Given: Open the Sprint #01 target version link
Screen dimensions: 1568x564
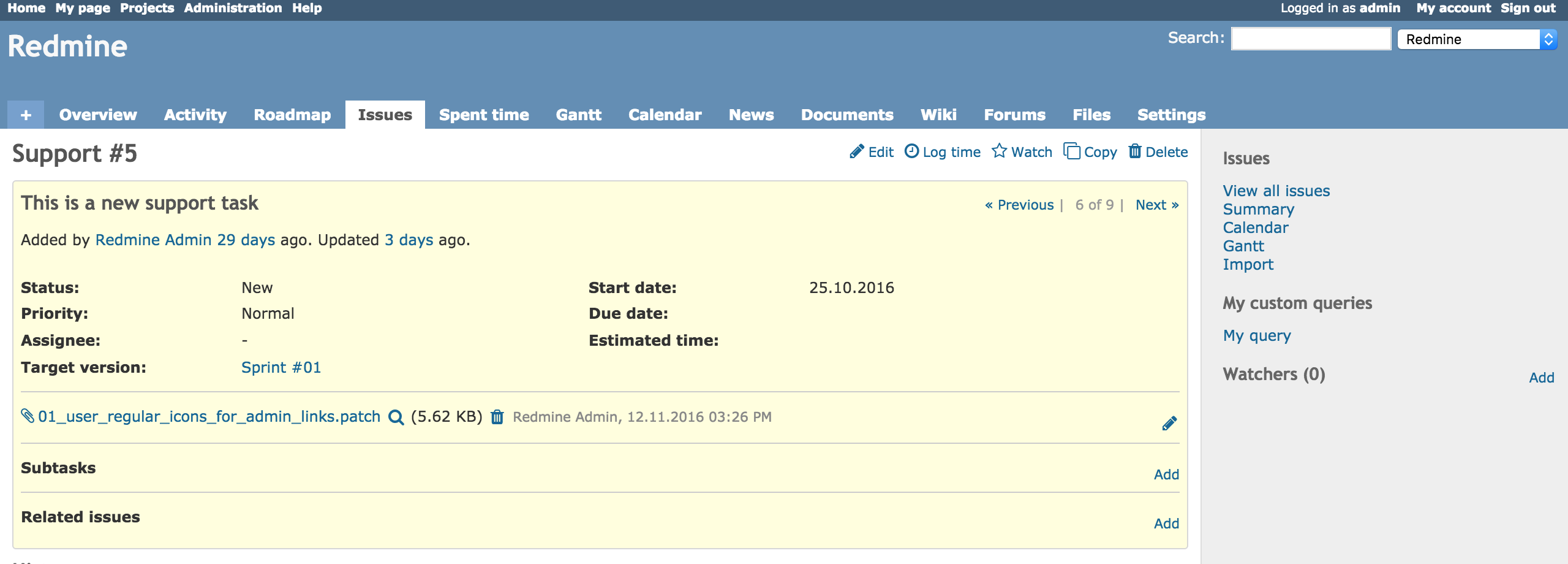Looking at the screenshot, I should [x=281, y=367].
